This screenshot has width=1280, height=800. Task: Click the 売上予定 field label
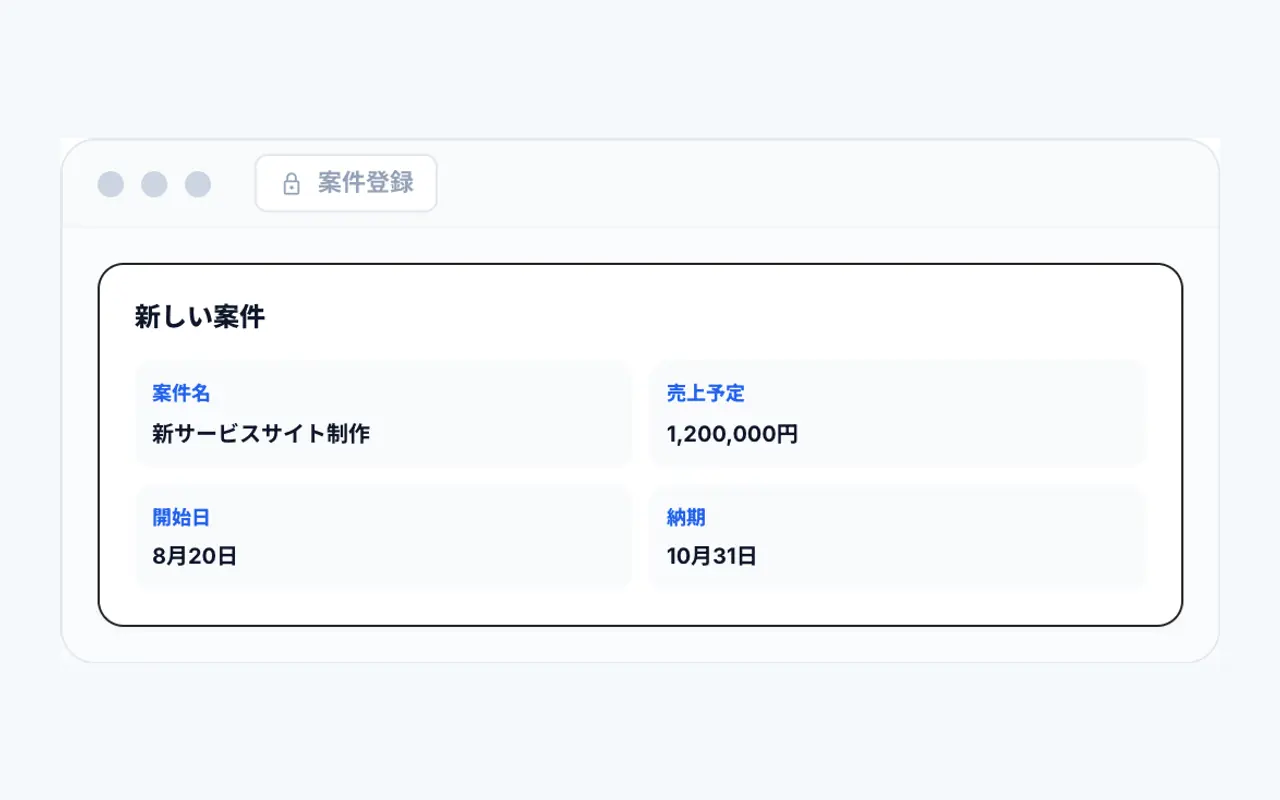(x=706, y=394)
